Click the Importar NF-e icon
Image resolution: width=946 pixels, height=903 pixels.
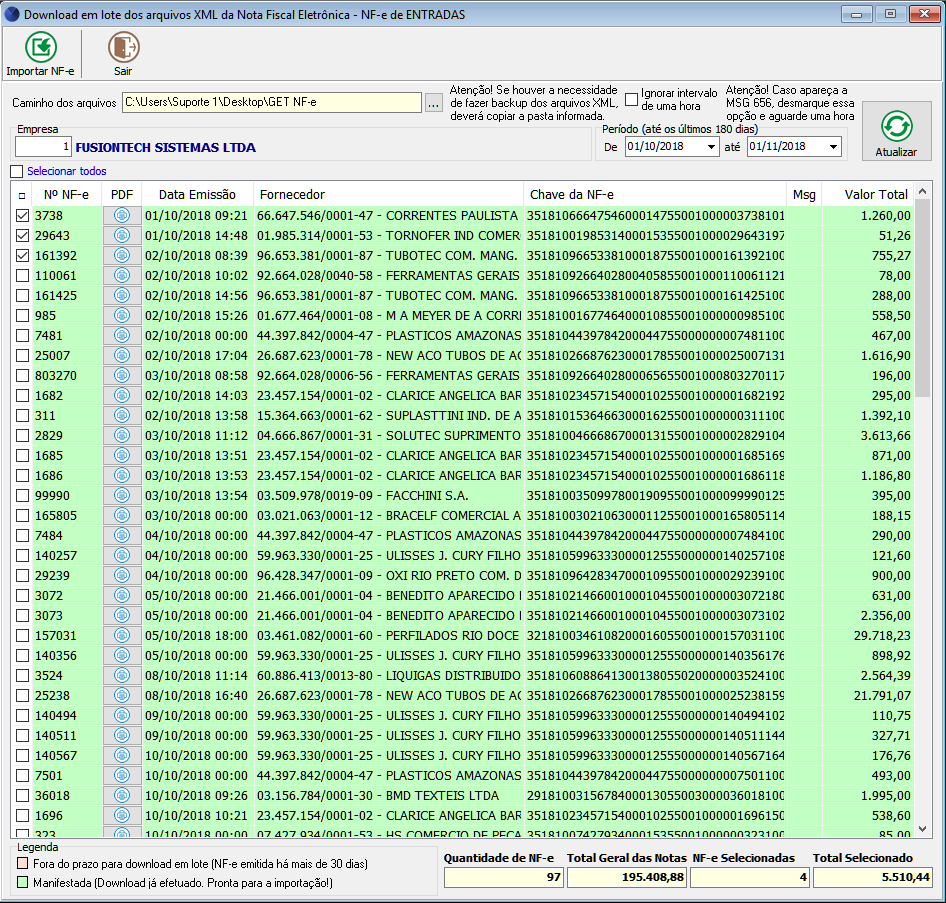coord(41,47)
